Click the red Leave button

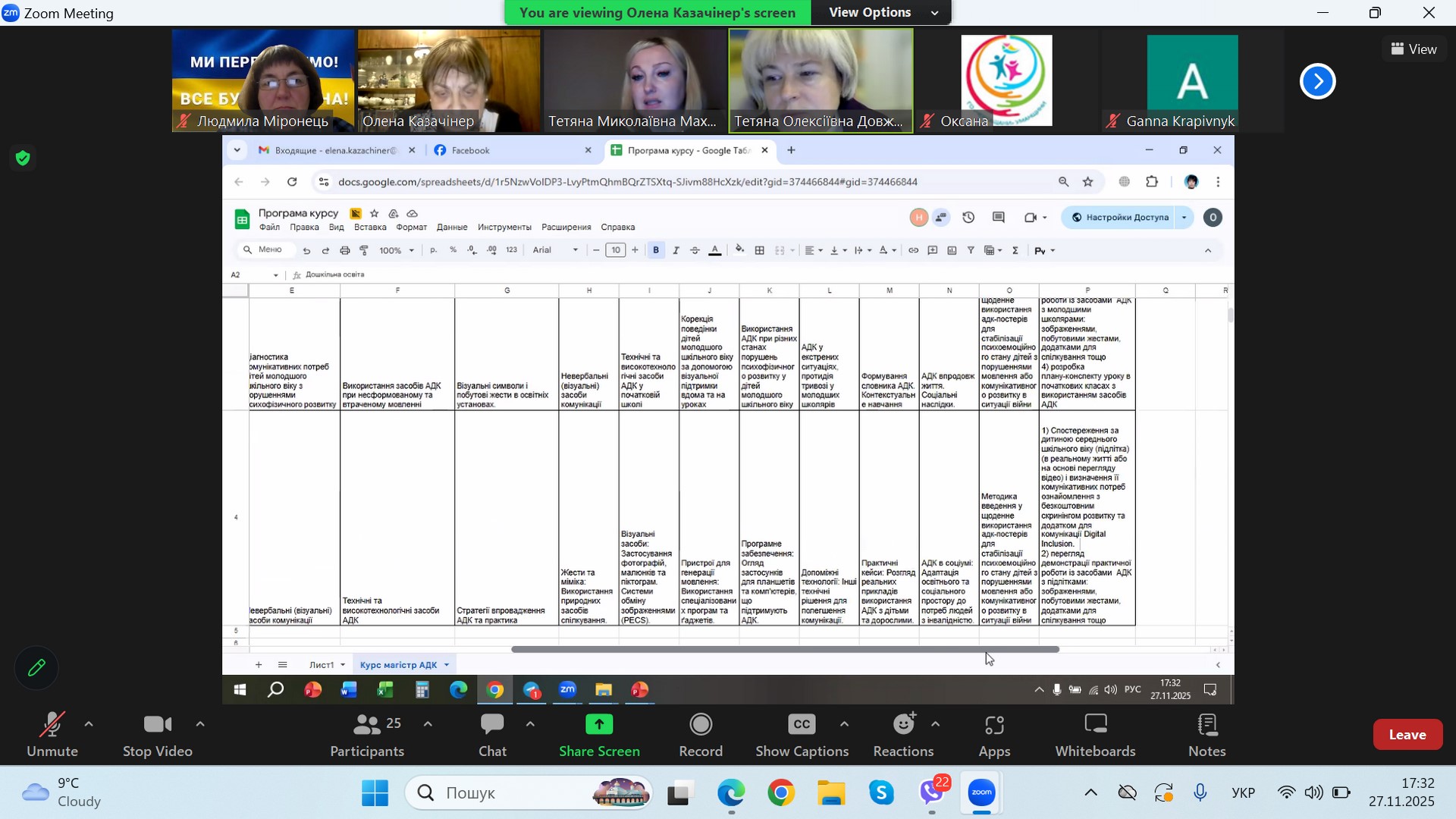point(1407,734)
